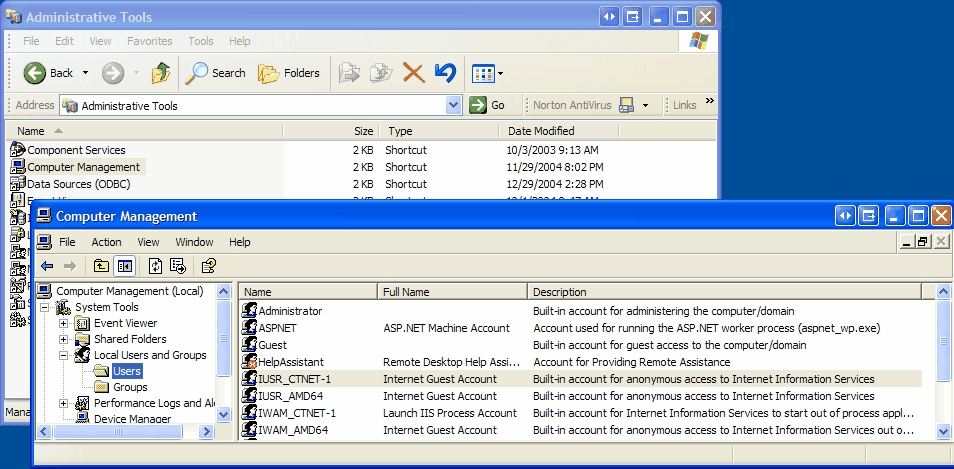Viewport: 954px width, 469px height.
Task: Click the Export List toolbar icon
Action: pos(178,266)
